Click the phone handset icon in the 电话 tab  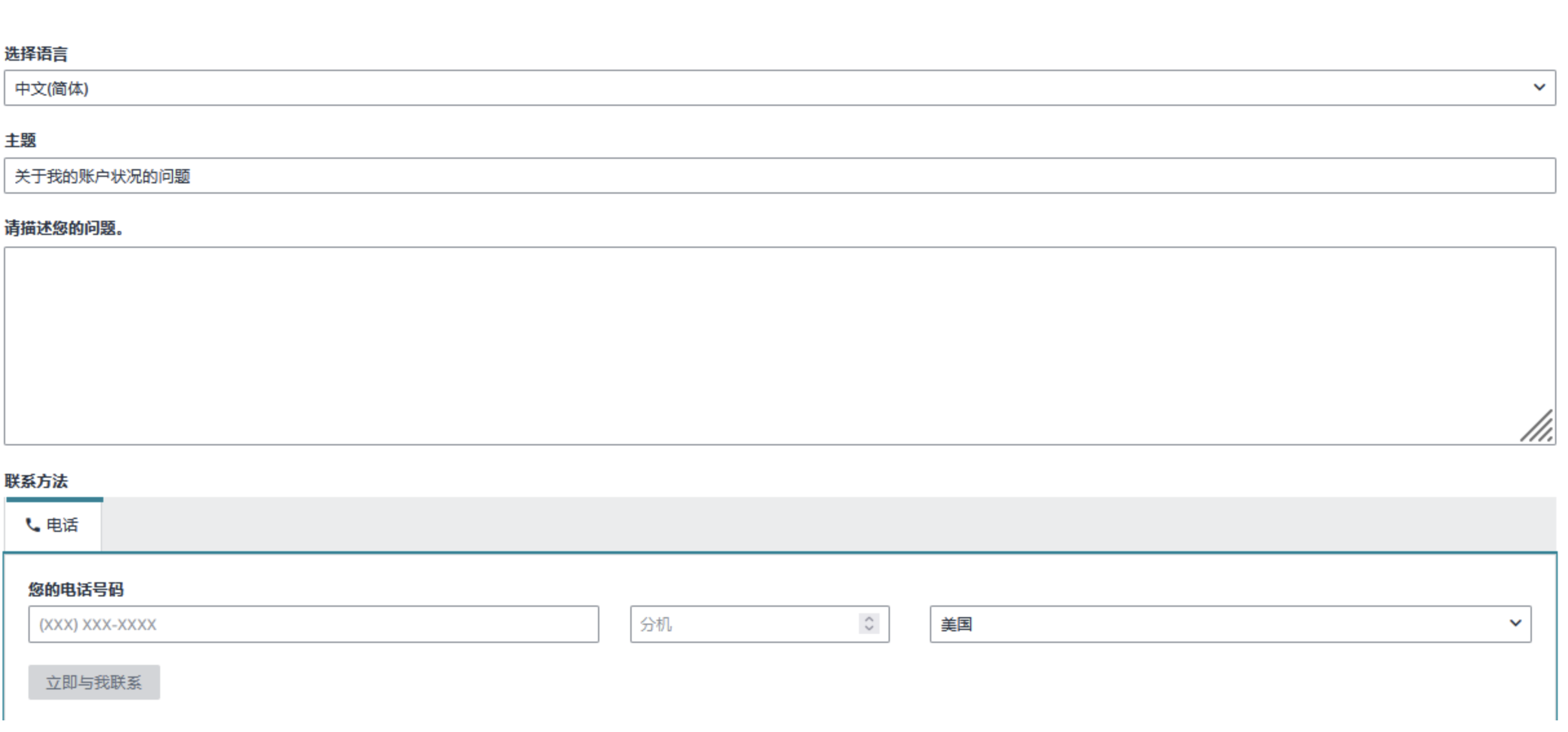32,525
